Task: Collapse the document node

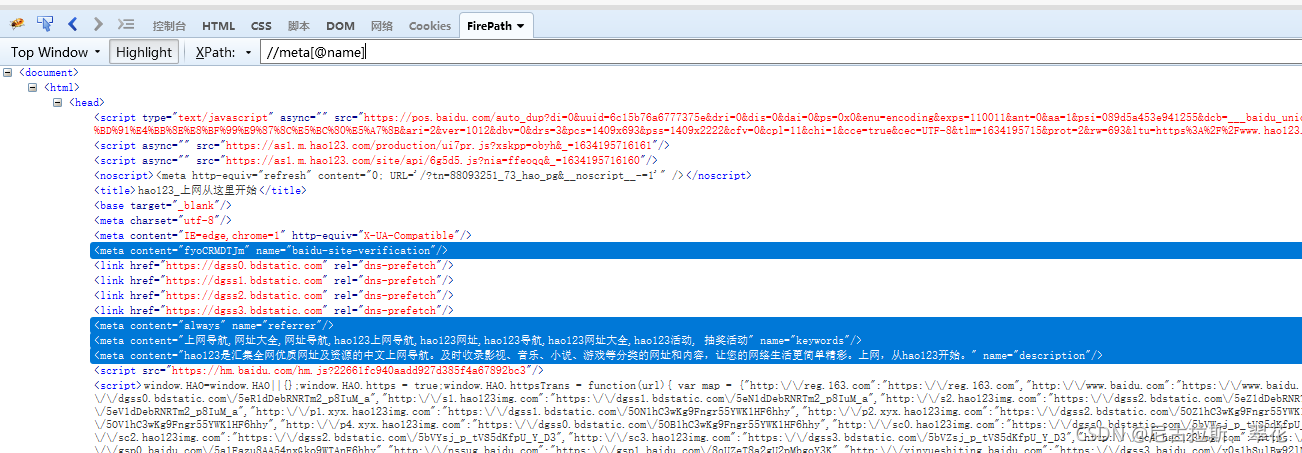Action: click(8, 73)
